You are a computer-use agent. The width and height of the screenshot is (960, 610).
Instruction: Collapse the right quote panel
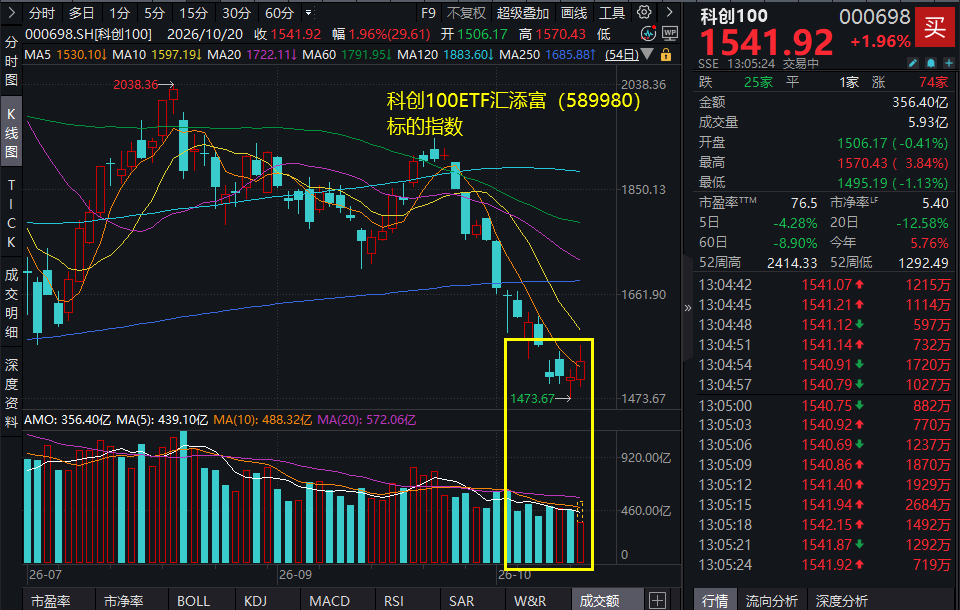click(x=688, y=308)
